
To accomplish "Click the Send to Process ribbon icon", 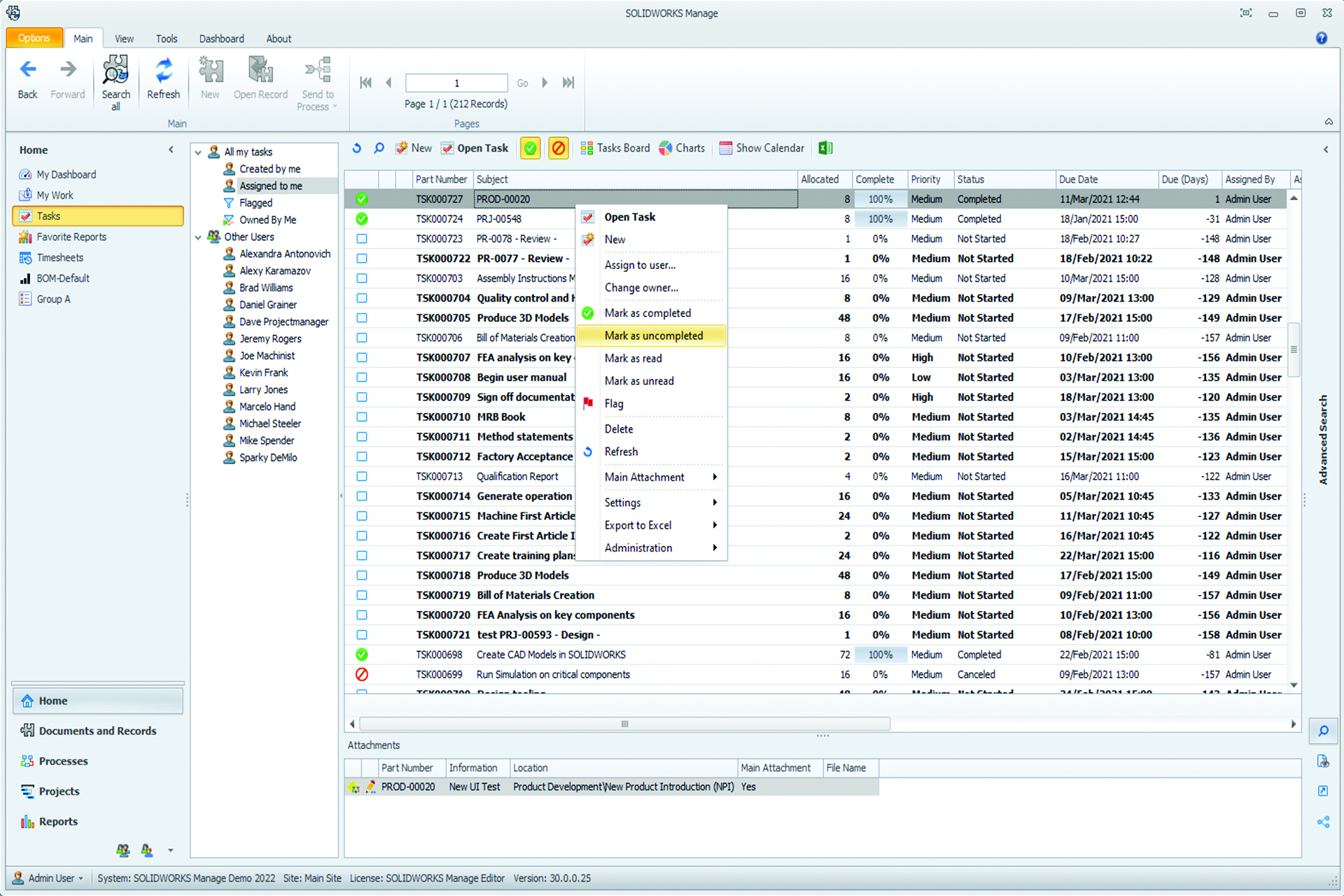I will pyautogui.click(x=318, y=70).
